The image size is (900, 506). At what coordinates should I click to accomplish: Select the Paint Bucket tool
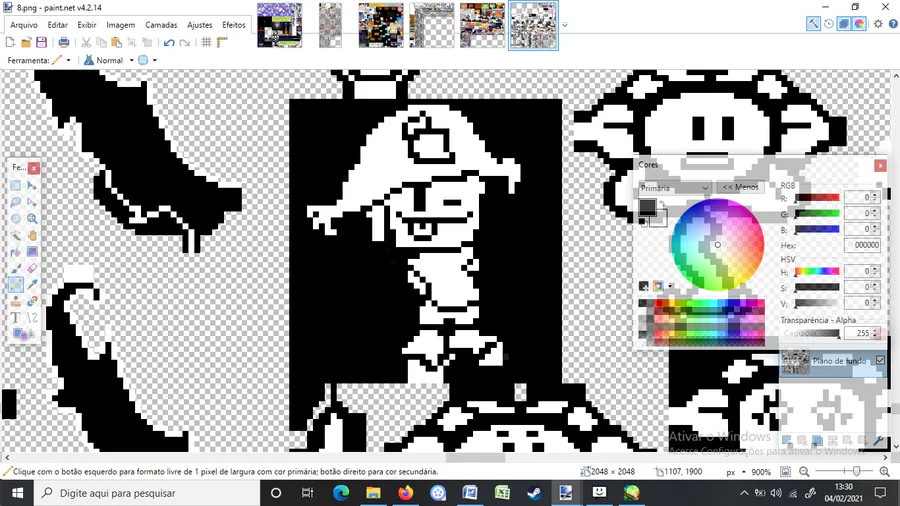tap(15, 252)
